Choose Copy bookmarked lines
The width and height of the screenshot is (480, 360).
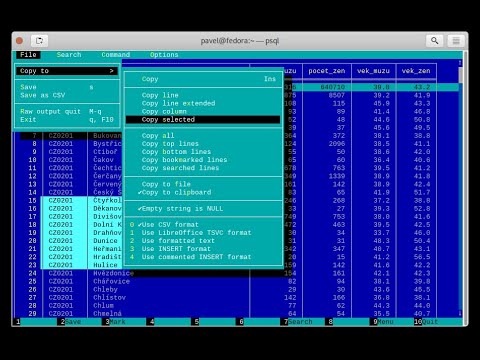point(203,160)
